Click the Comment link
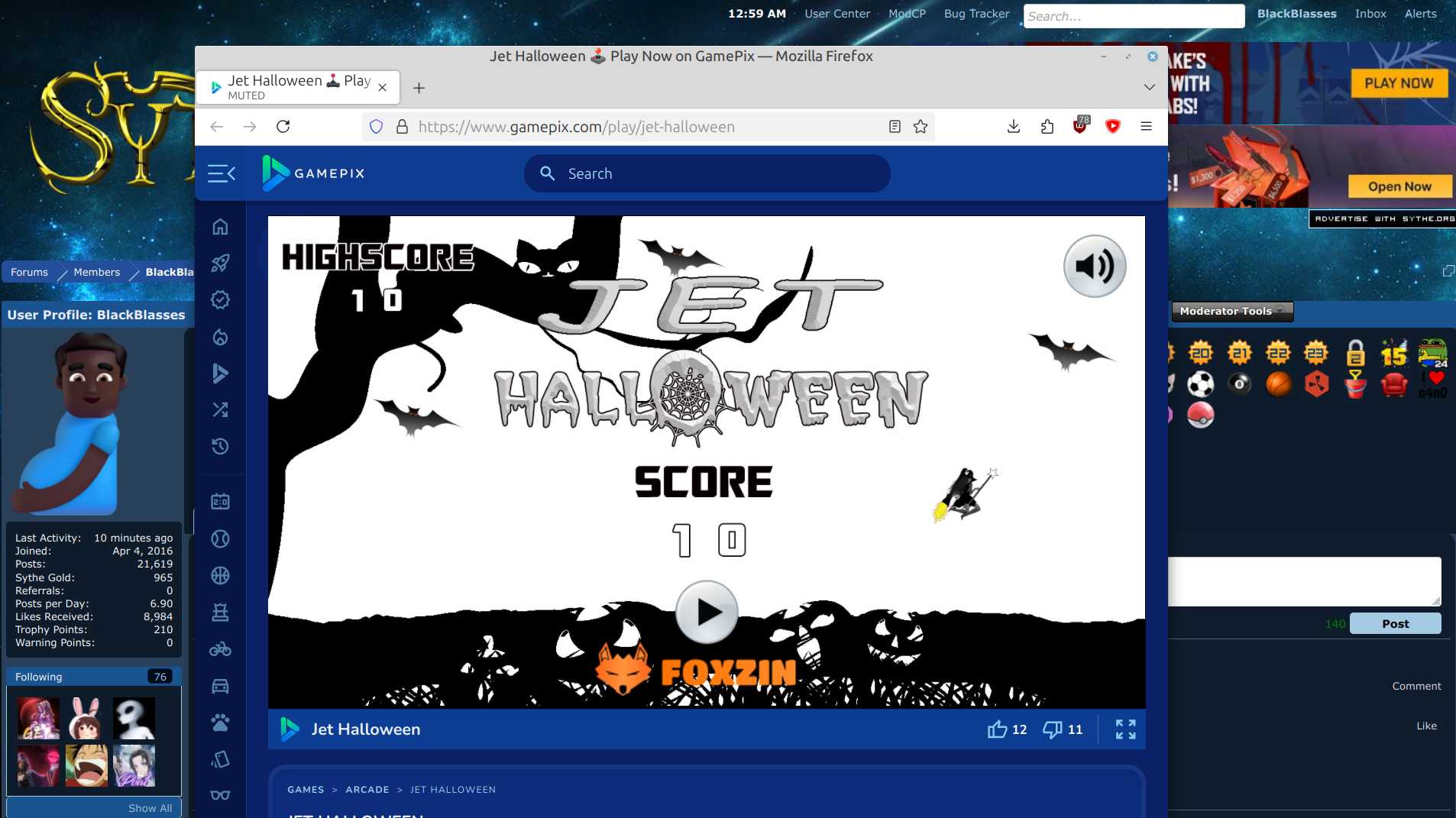This screenshot has height=818, width=1456. click(x=1416, y=686)
